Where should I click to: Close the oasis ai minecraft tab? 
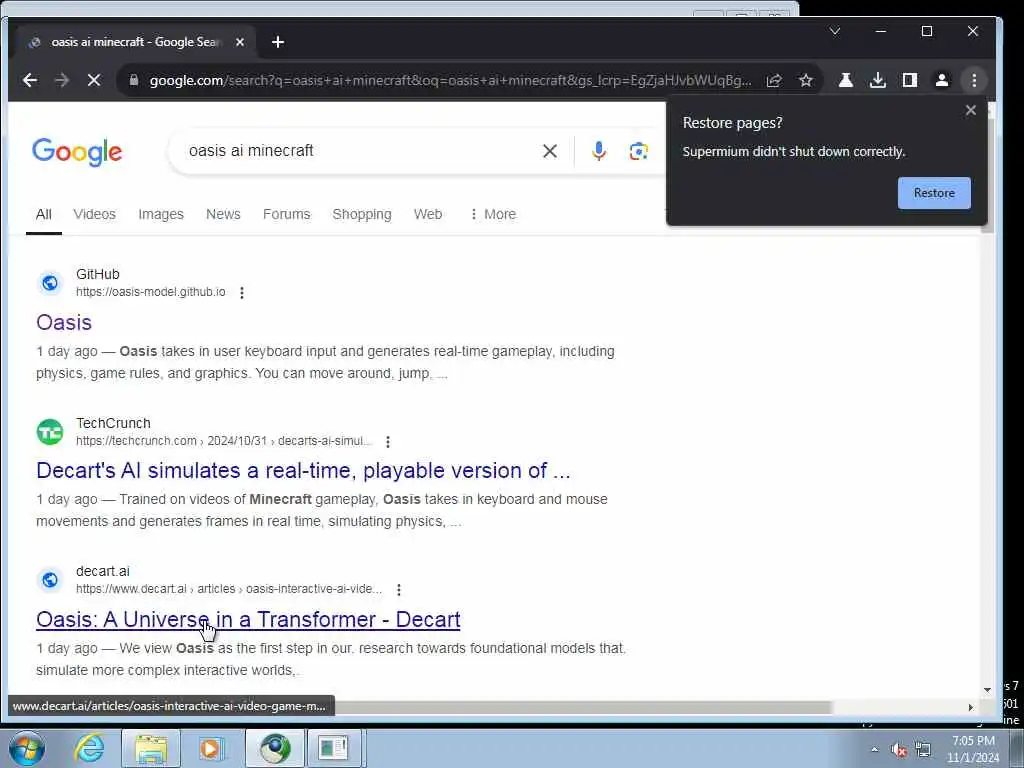pyautogui.click(x=240, y=42)
